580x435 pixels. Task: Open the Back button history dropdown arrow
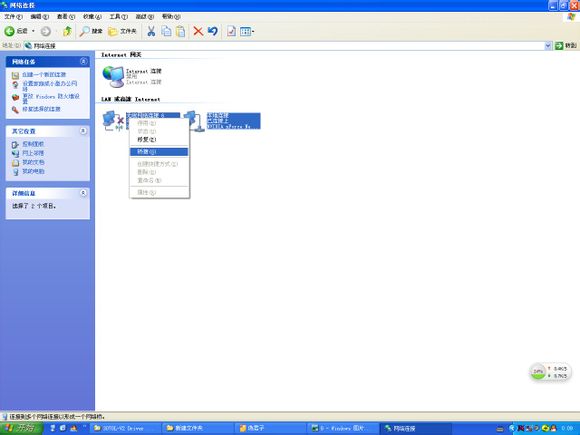(33, 31)
